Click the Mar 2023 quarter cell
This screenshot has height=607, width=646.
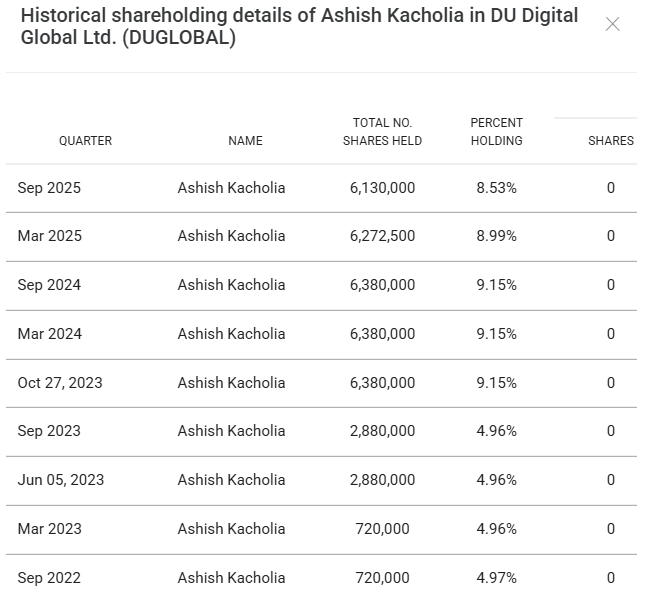coord(49,529)
